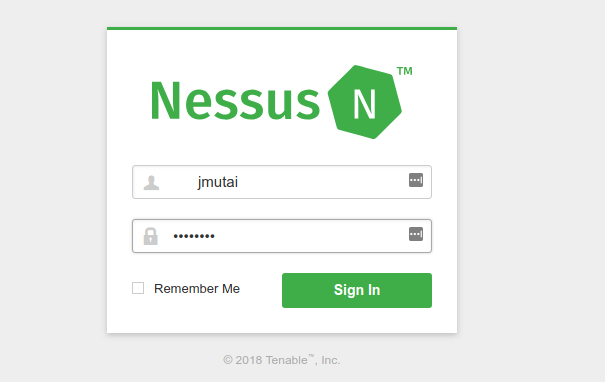
Task: Click the user silhouette icon in username field
Action: tap(151, 183)
